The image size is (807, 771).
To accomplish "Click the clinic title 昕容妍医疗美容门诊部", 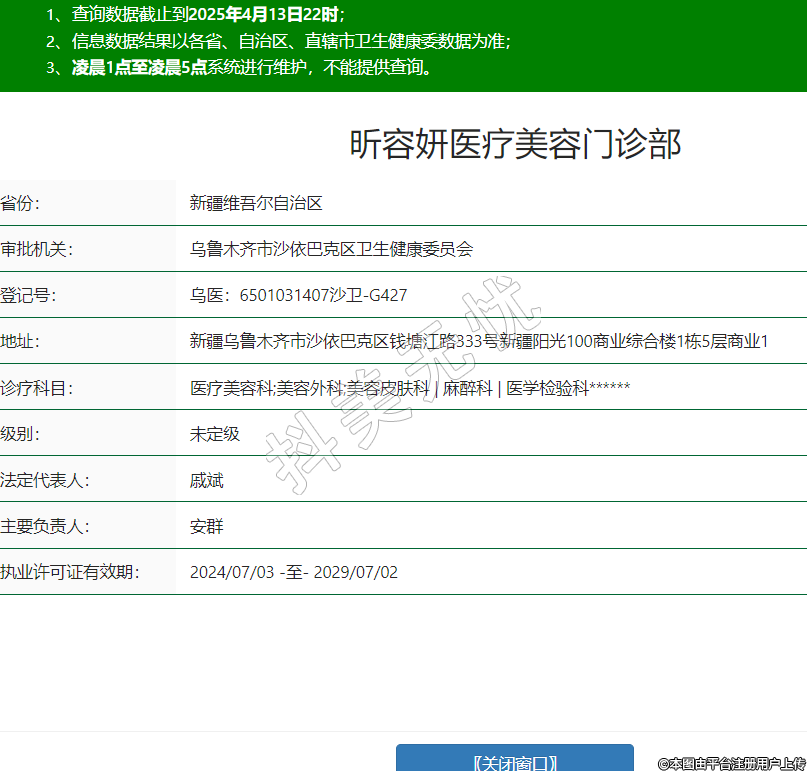I will [515, 145].
